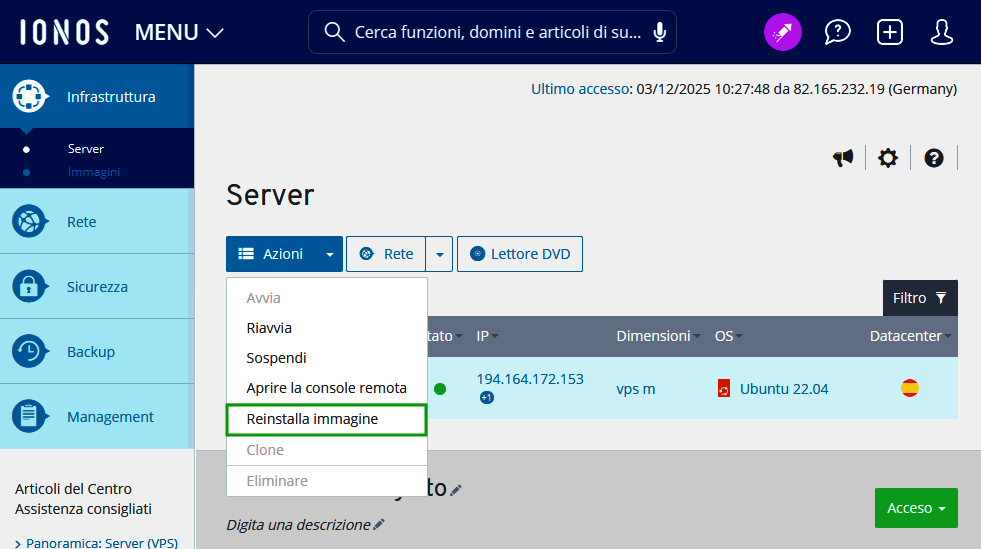This screenshot has width=981, height=549.
Task: Click the Lettore DVD button
Action: 520,254
